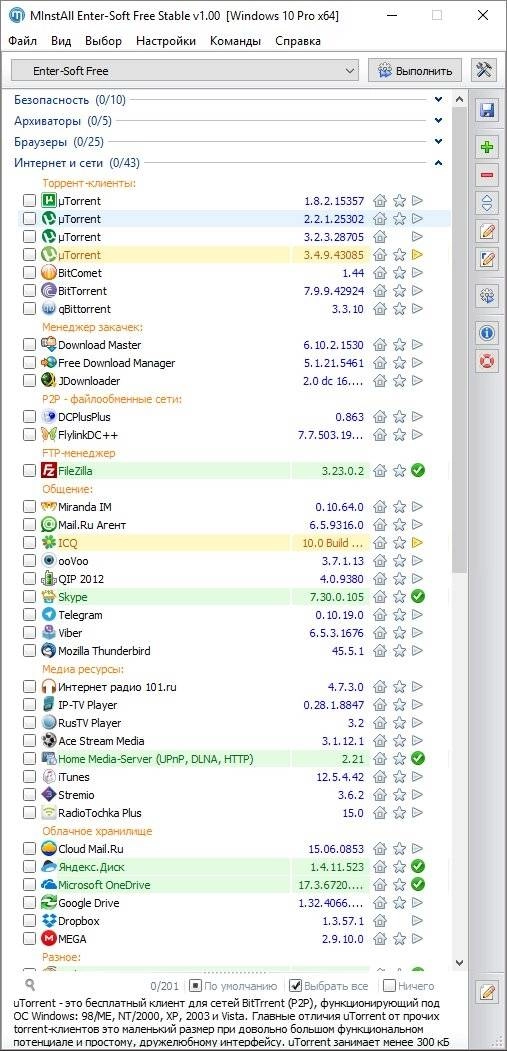The width and height of the screenshot is (507, 1051).
Task: Click the gears icon in right sidebar
Action: tap(487, 296)
